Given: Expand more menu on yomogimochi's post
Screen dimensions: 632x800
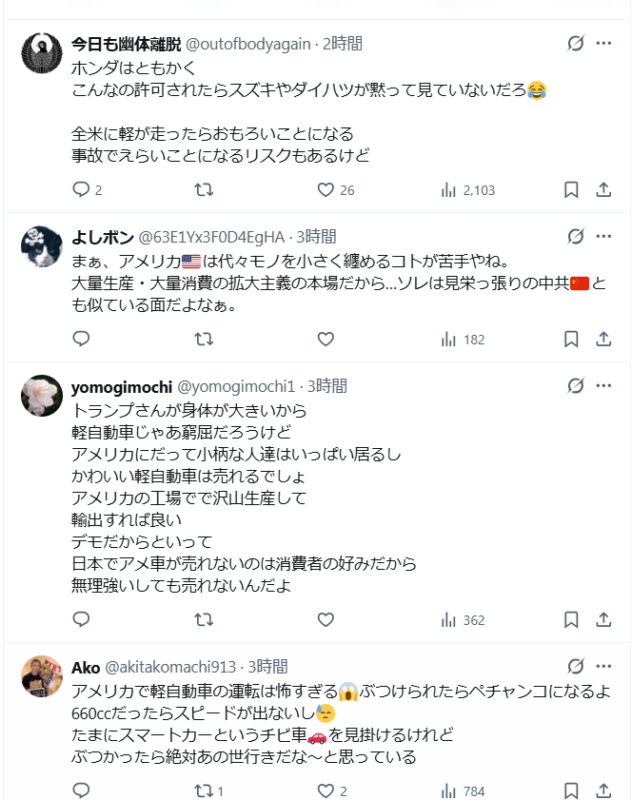Looking at the screenshot, I should tap(603, 385).
